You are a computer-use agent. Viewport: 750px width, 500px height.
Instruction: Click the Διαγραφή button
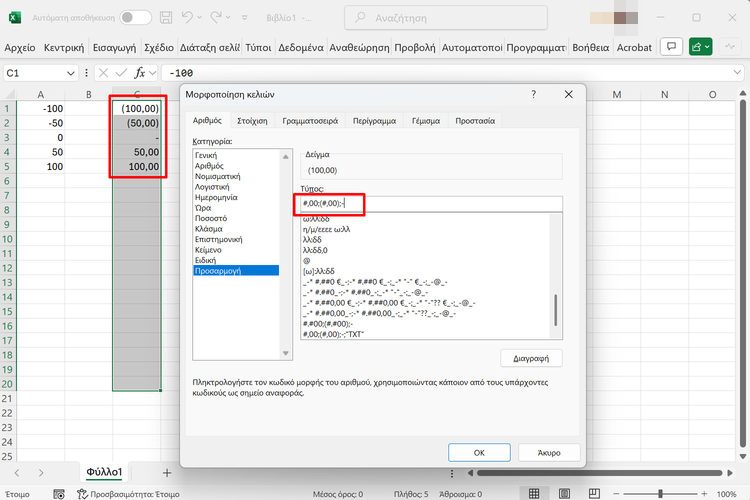coord(531,358)
